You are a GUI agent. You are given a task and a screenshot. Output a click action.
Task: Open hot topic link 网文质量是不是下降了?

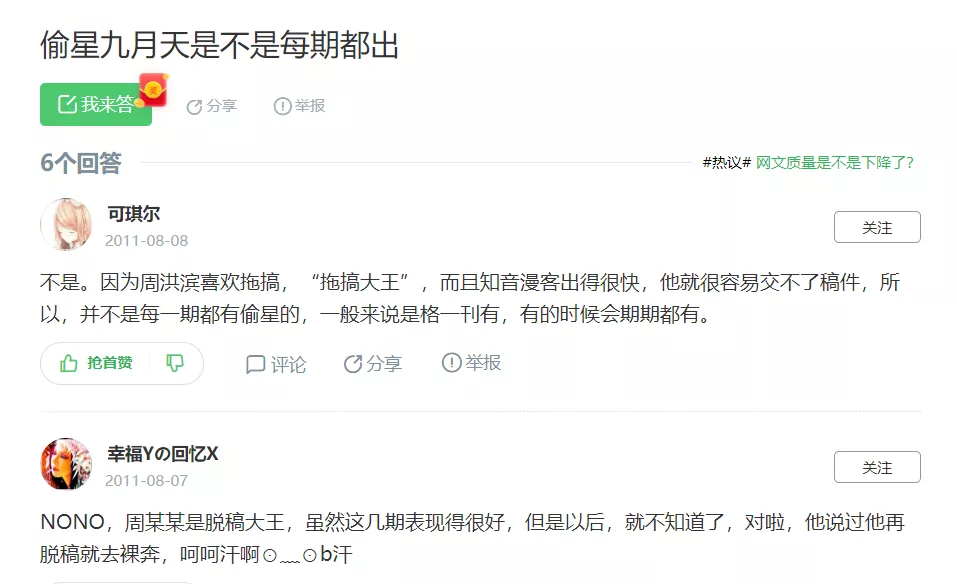[x=834, y=162]
